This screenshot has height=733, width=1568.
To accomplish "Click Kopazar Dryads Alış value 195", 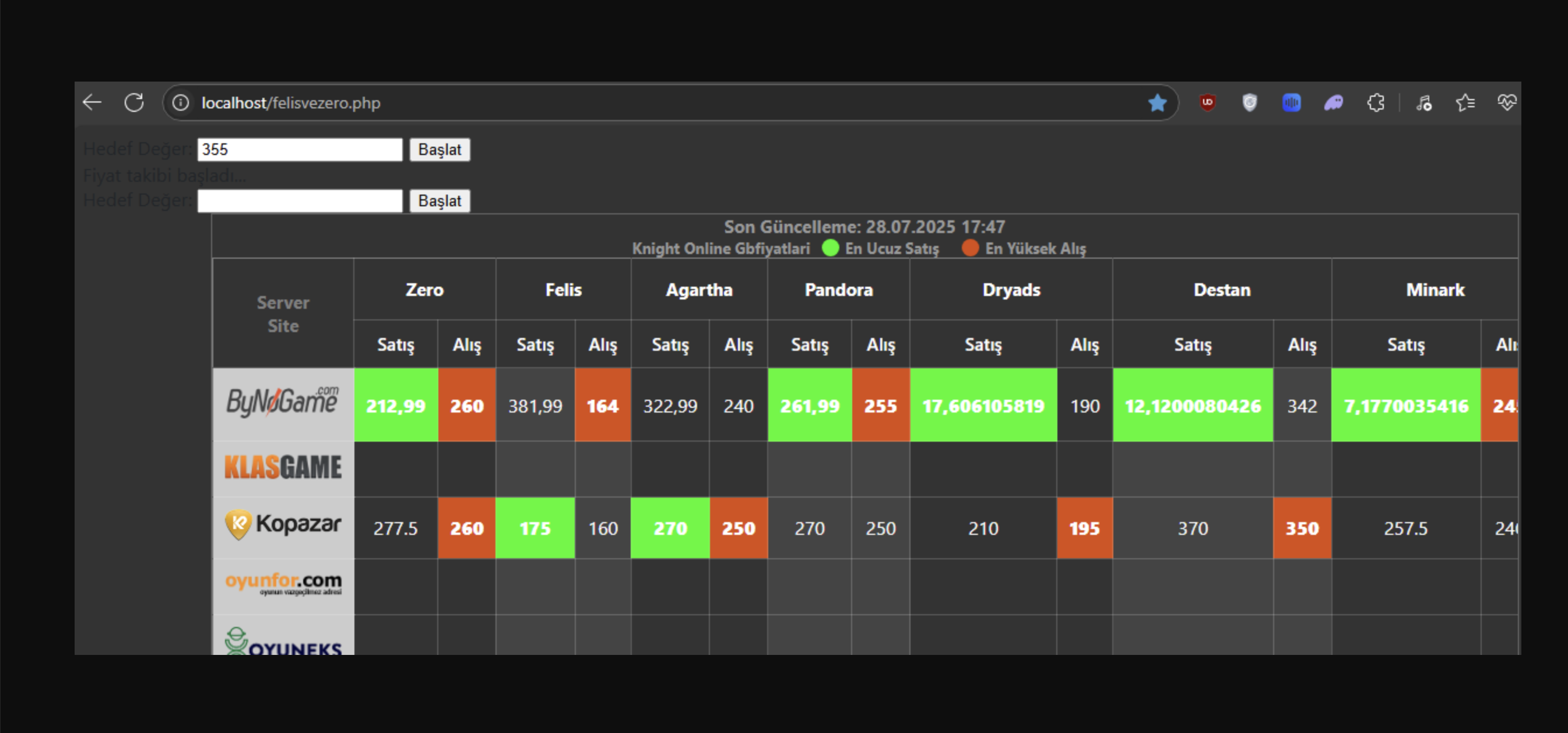I will (x=1085, y=528).
